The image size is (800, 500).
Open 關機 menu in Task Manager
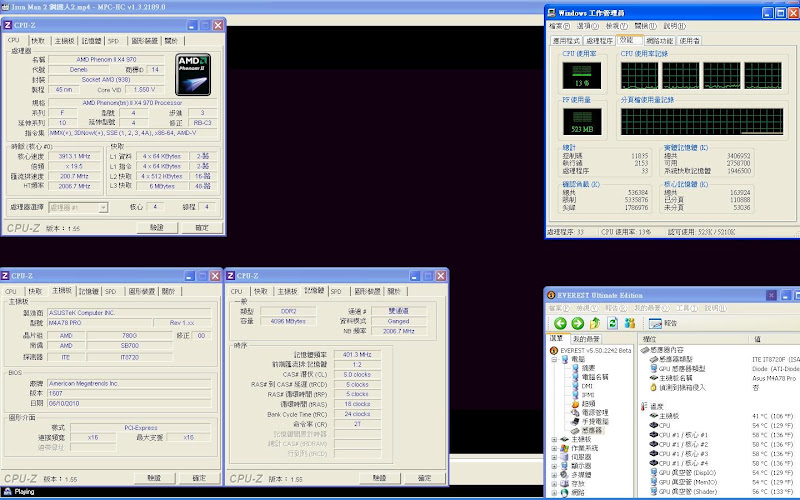pos(645,26)
